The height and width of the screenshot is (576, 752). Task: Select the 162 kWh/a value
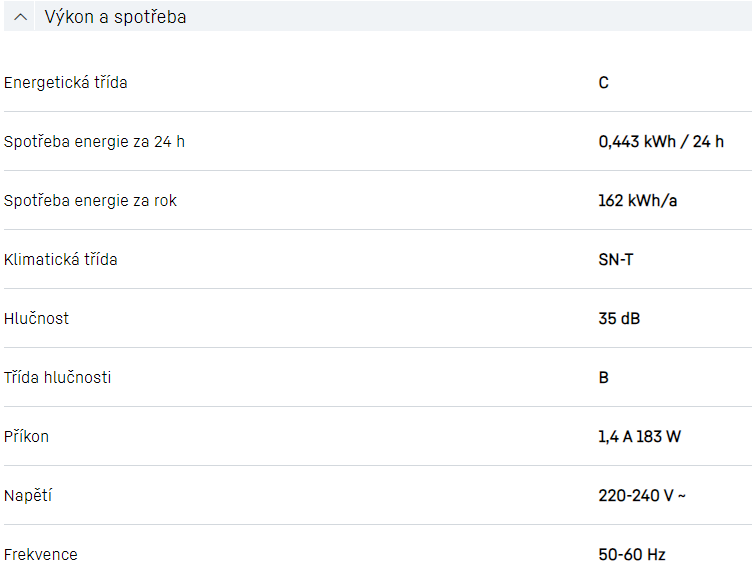(638, 200)
